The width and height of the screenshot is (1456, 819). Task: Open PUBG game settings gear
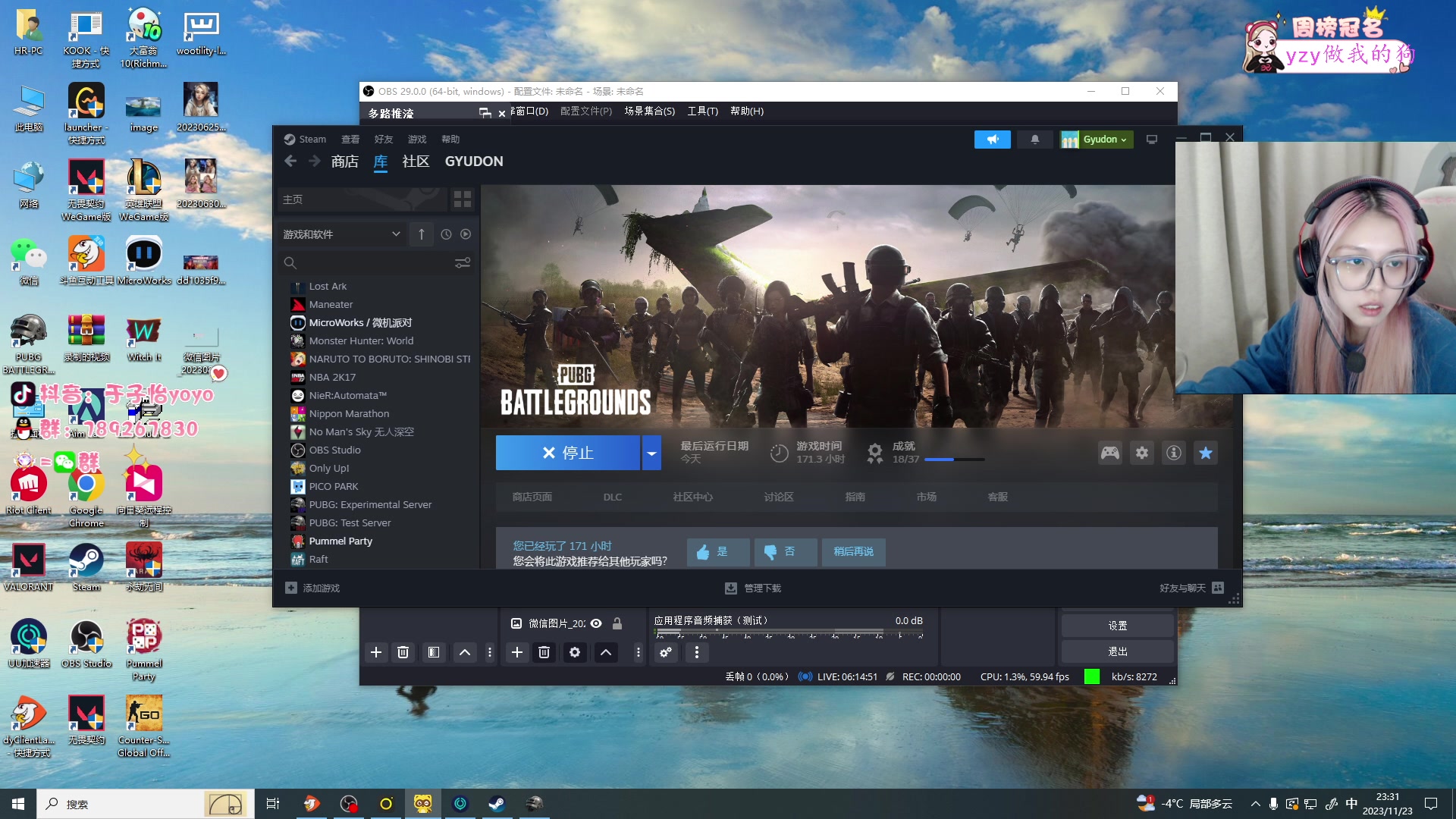tap(1142, 453)
